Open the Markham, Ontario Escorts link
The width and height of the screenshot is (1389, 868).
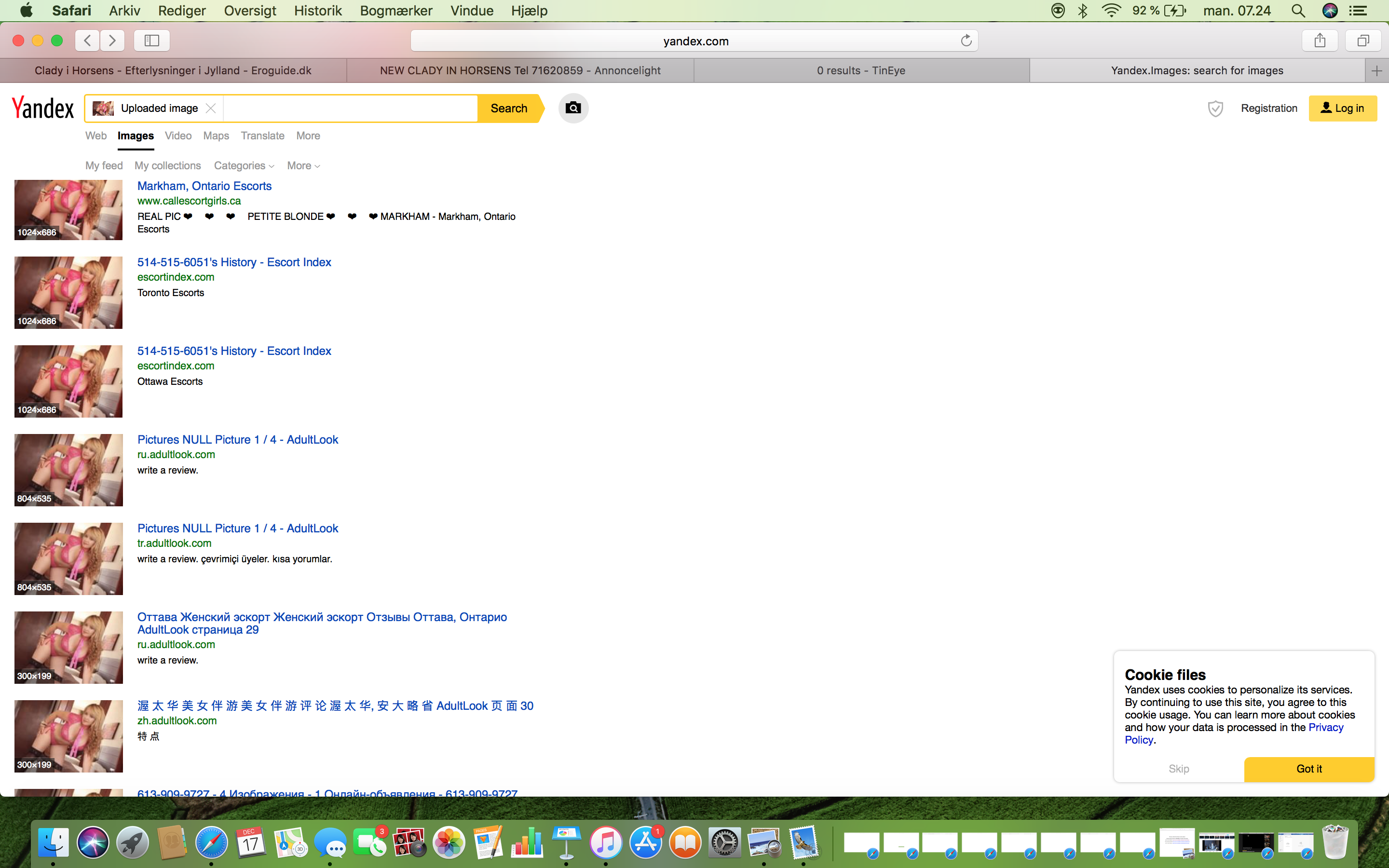tap(204, 186)
